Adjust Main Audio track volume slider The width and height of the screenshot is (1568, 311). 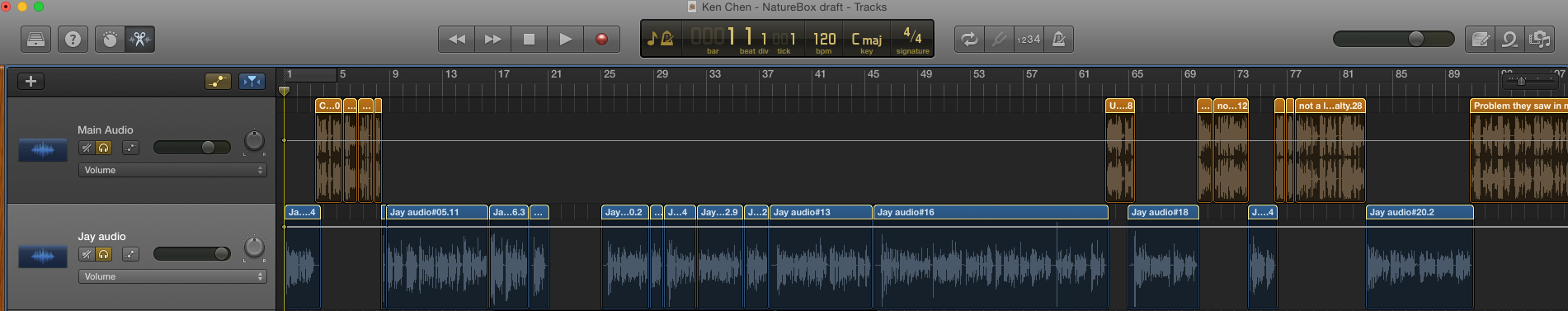pyautogui.click(x=191, y=148)
